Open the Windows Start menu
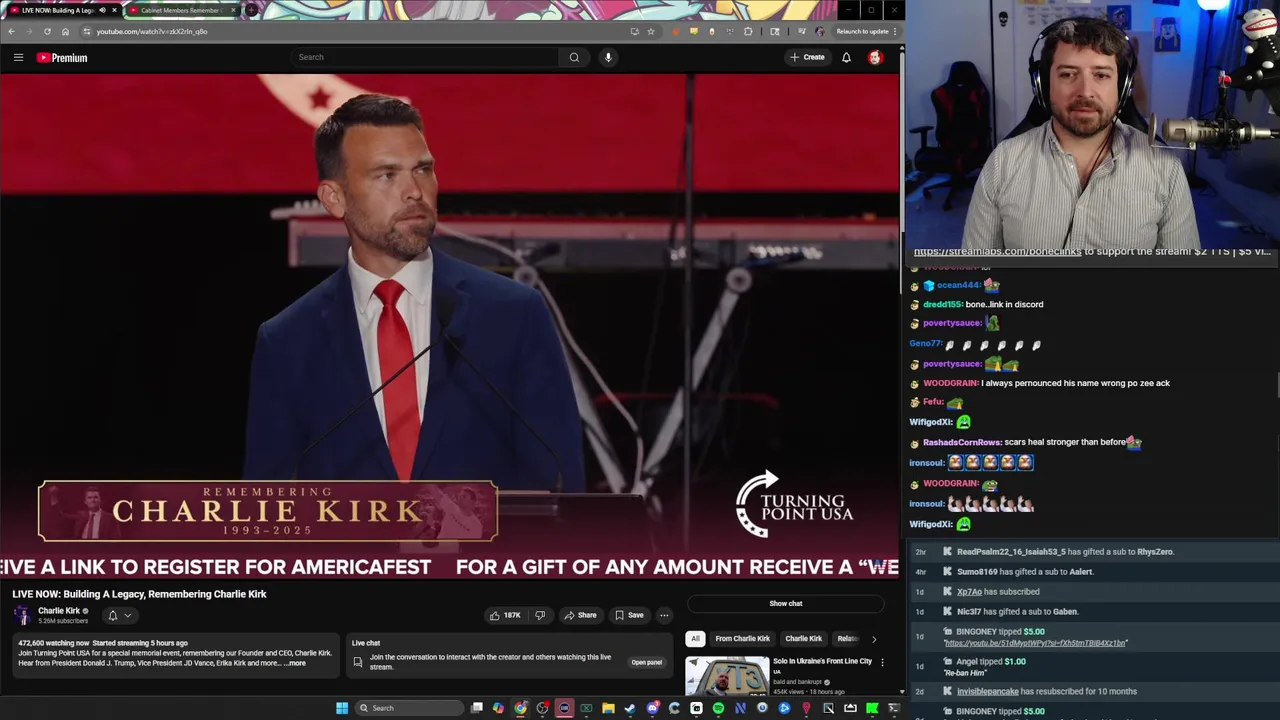Screen dimensions: 1280x720 (x=342, y=708)
